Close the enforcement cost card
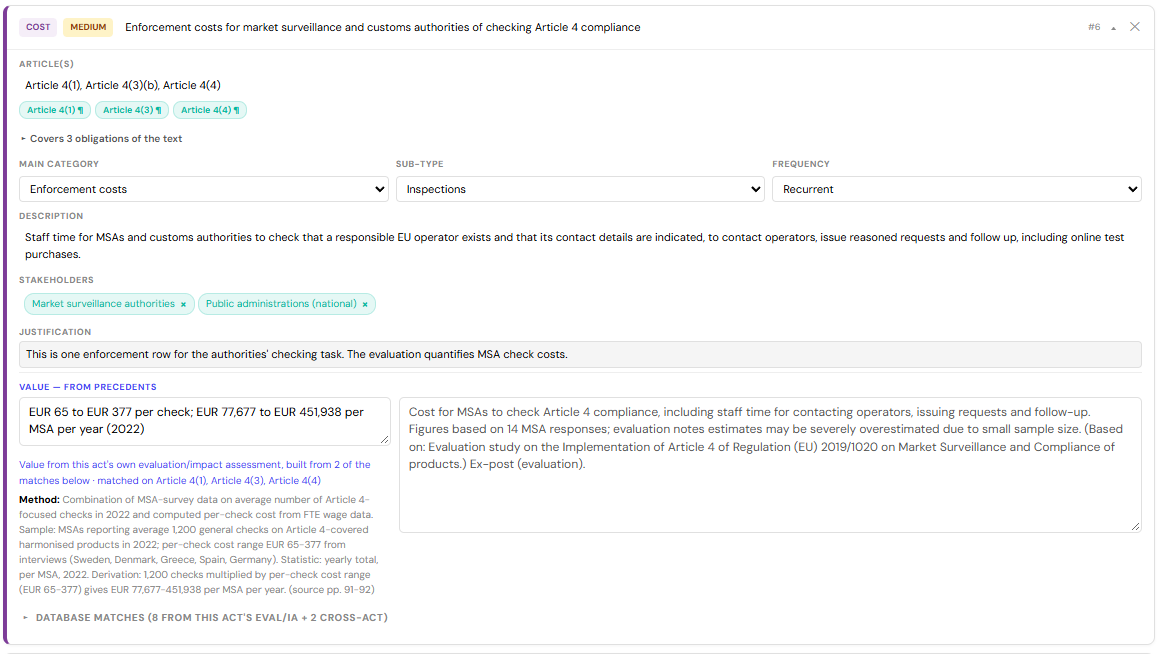 coord(1134,27)
